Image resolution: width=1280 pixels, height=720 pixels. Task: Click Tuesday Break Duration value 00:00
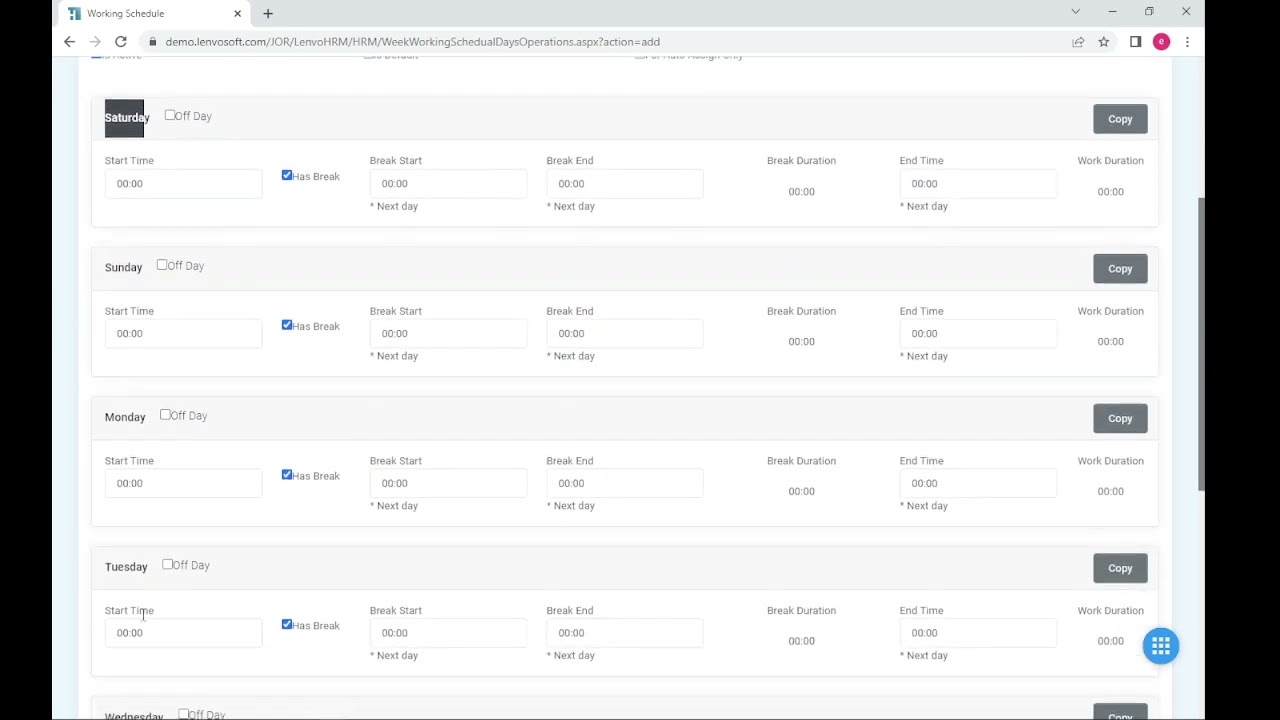point(801,641)
